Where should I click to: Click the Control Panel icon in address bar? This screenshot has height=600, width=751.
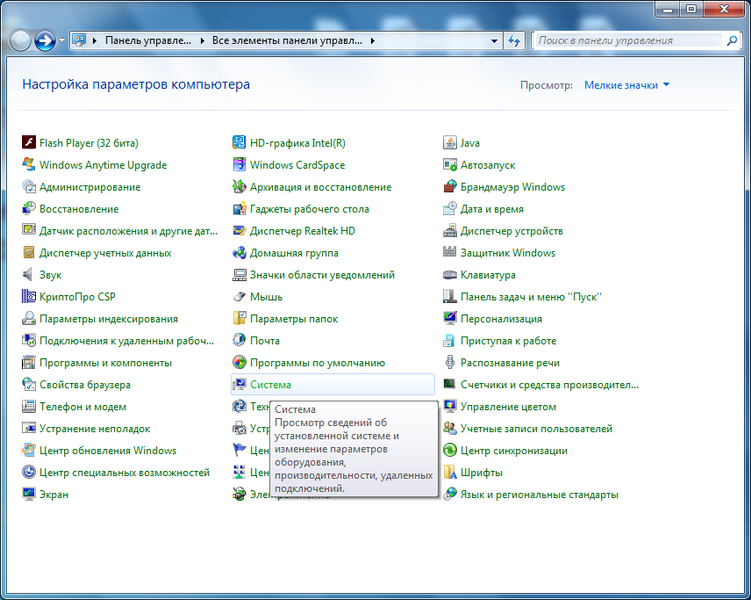click(x=79, y=40)
